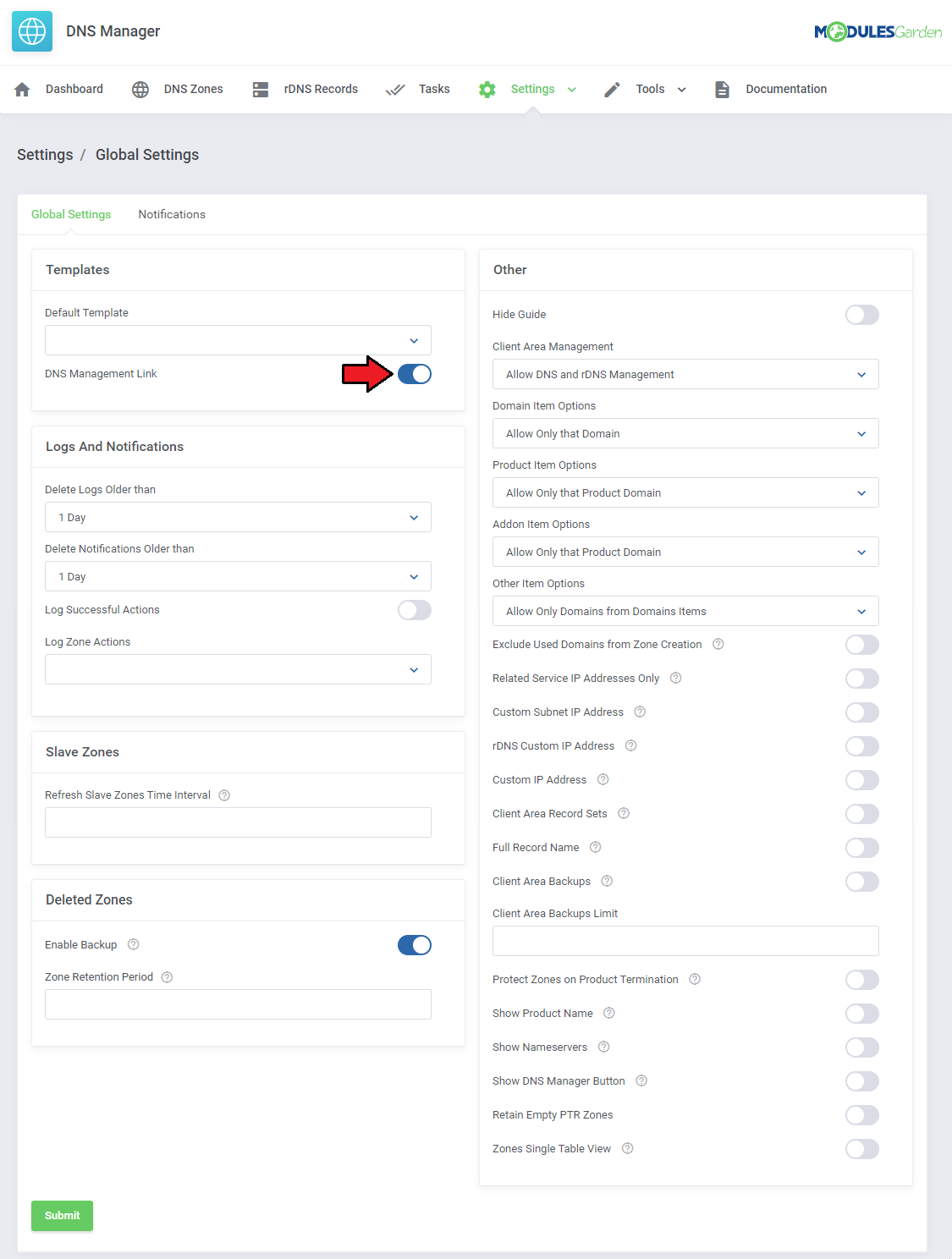Submit the global settings form
This screenshot has height=1259, width=952.
tap(62, 1216)
